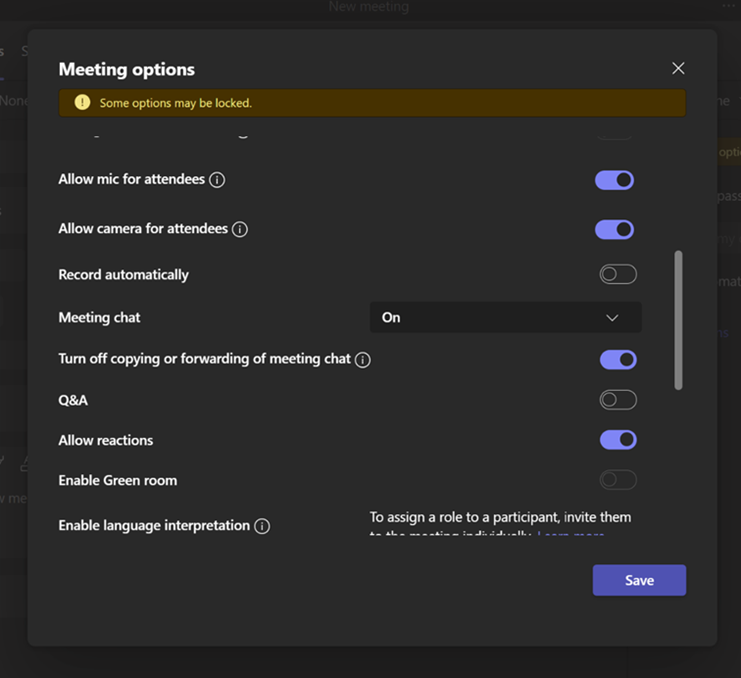741x678 pixels.
Task: Open the Meeting chat combo box showing On
Action: coord(505,318)
